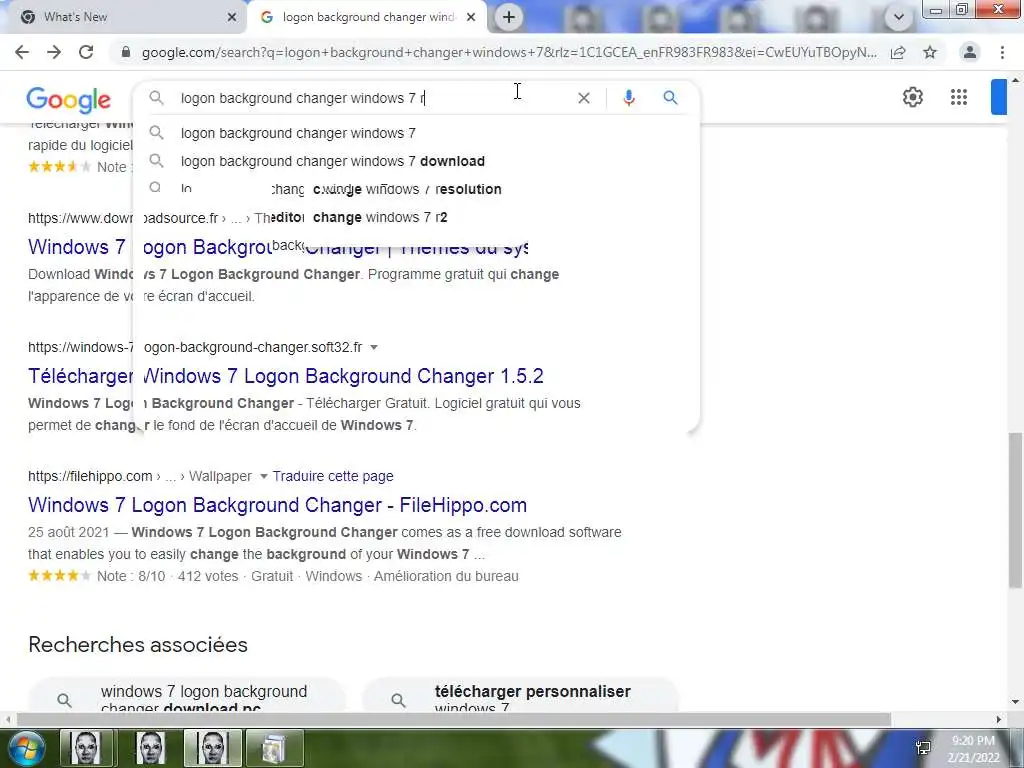Go back to the previous page
Screen dimensions: 1024x768
point(22,52)
